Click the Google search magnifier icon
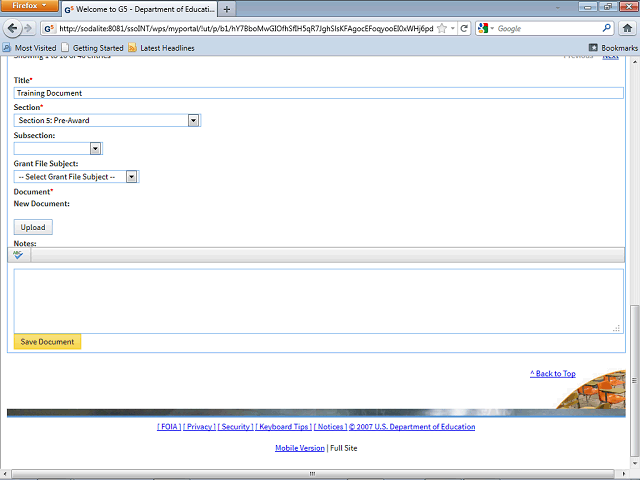 (607, 28)
